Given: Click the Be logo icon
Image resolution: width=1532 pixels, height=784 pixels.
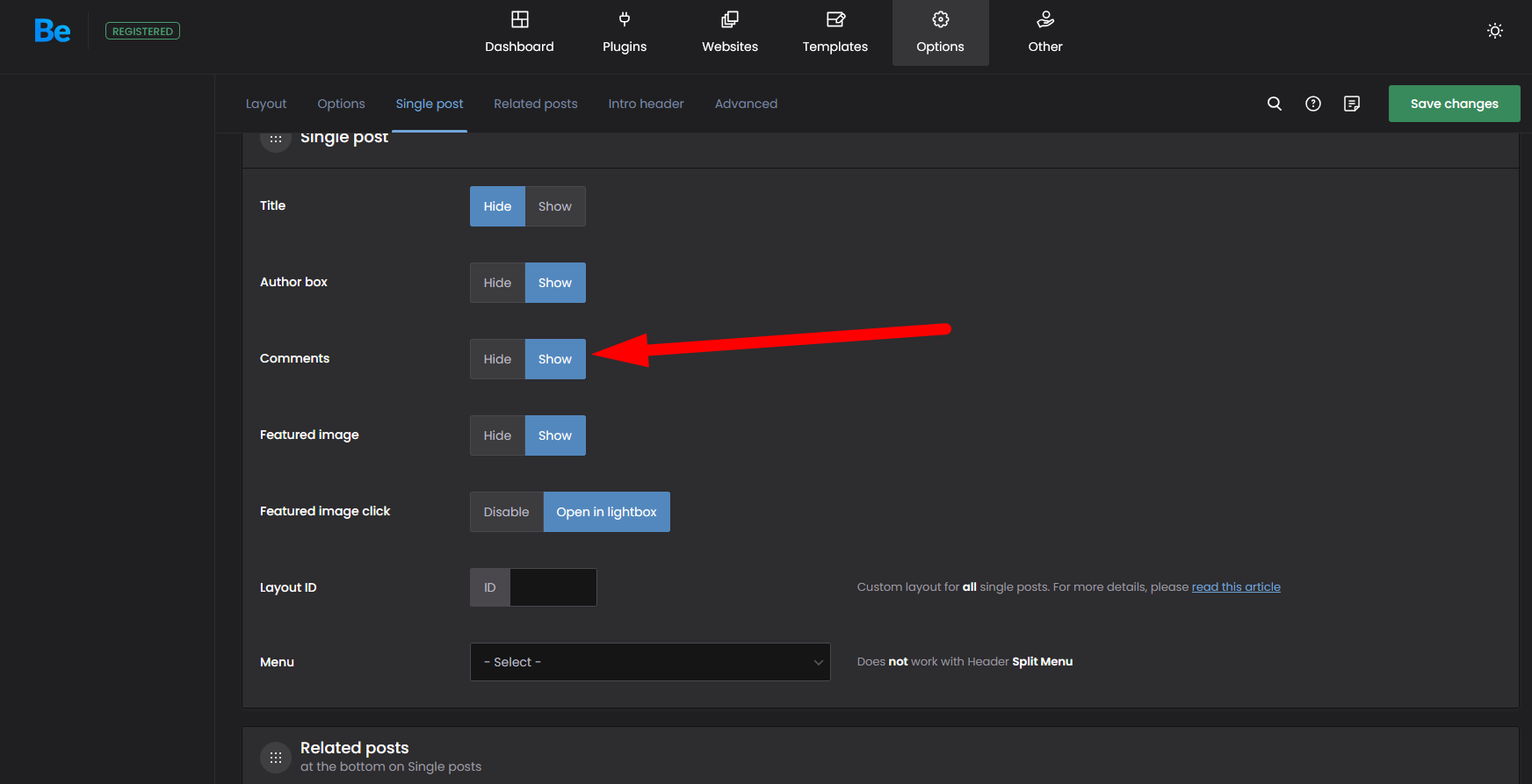Looking at the screenshot, I should pos(52,32).
